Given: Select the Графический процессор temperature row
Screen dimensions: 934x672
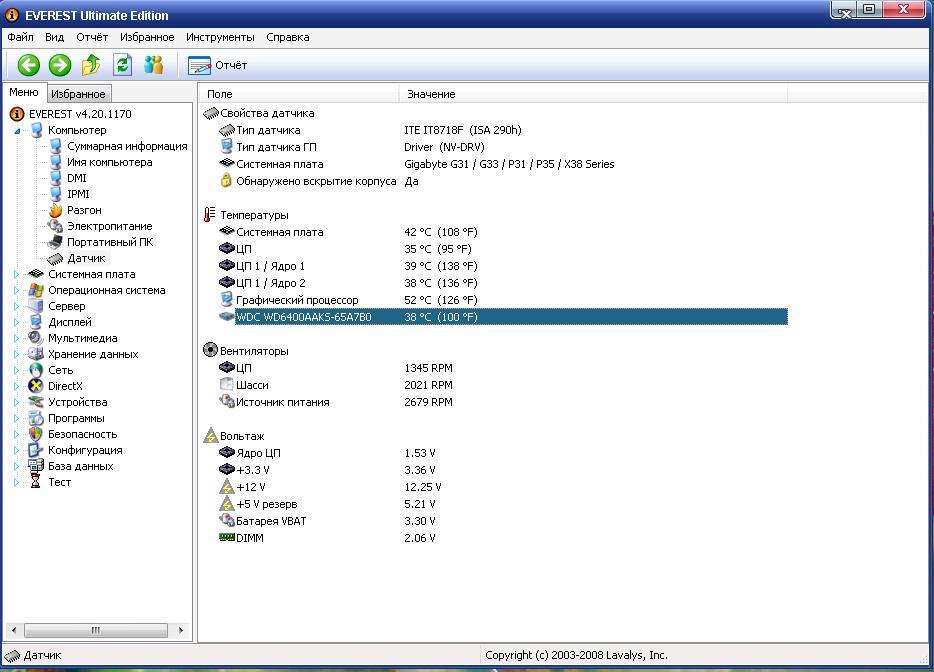Looking at the screenshot, I should click(x=503, y=300).
